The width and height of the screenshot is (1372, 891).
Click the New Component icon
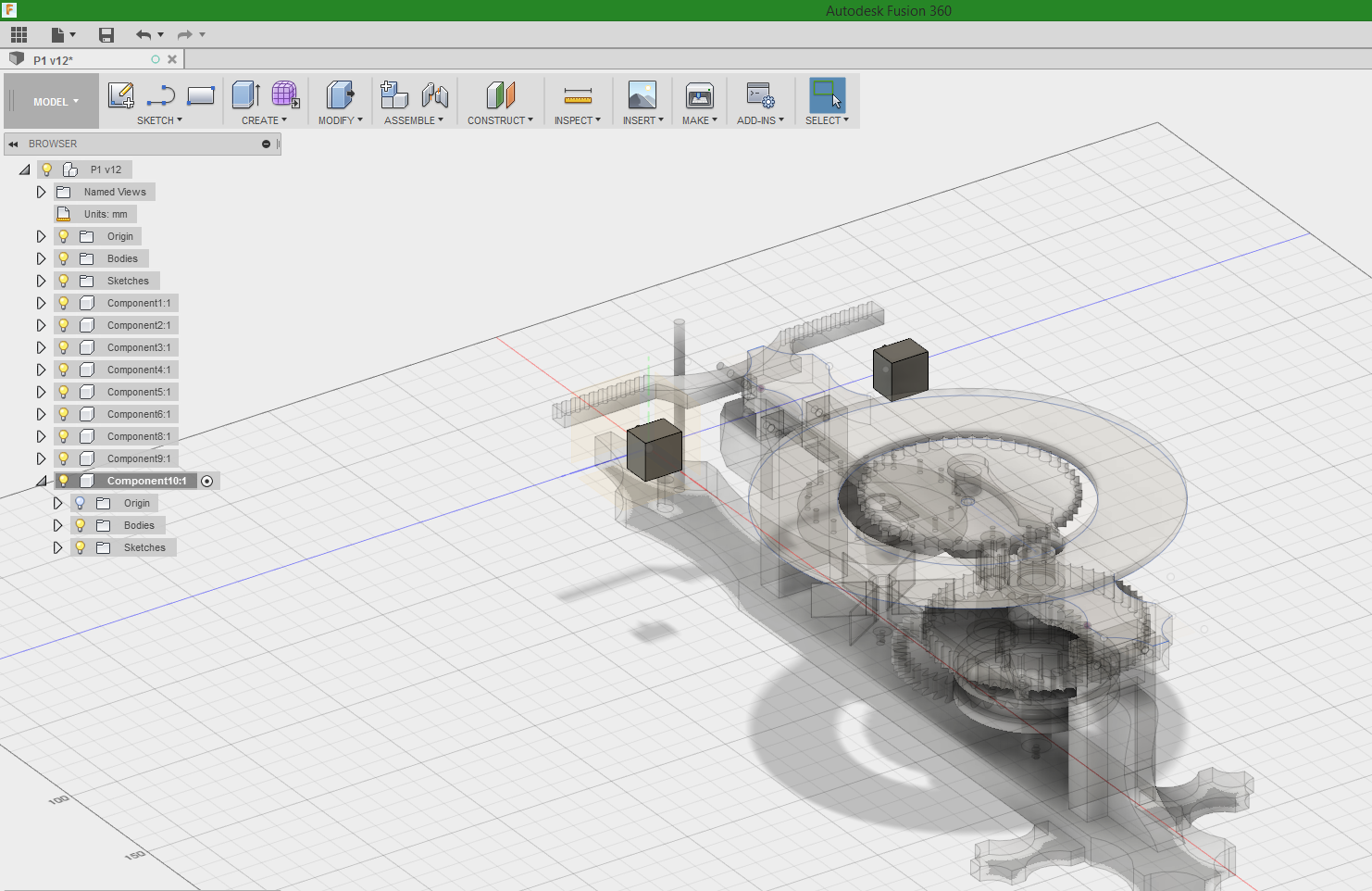394,94
